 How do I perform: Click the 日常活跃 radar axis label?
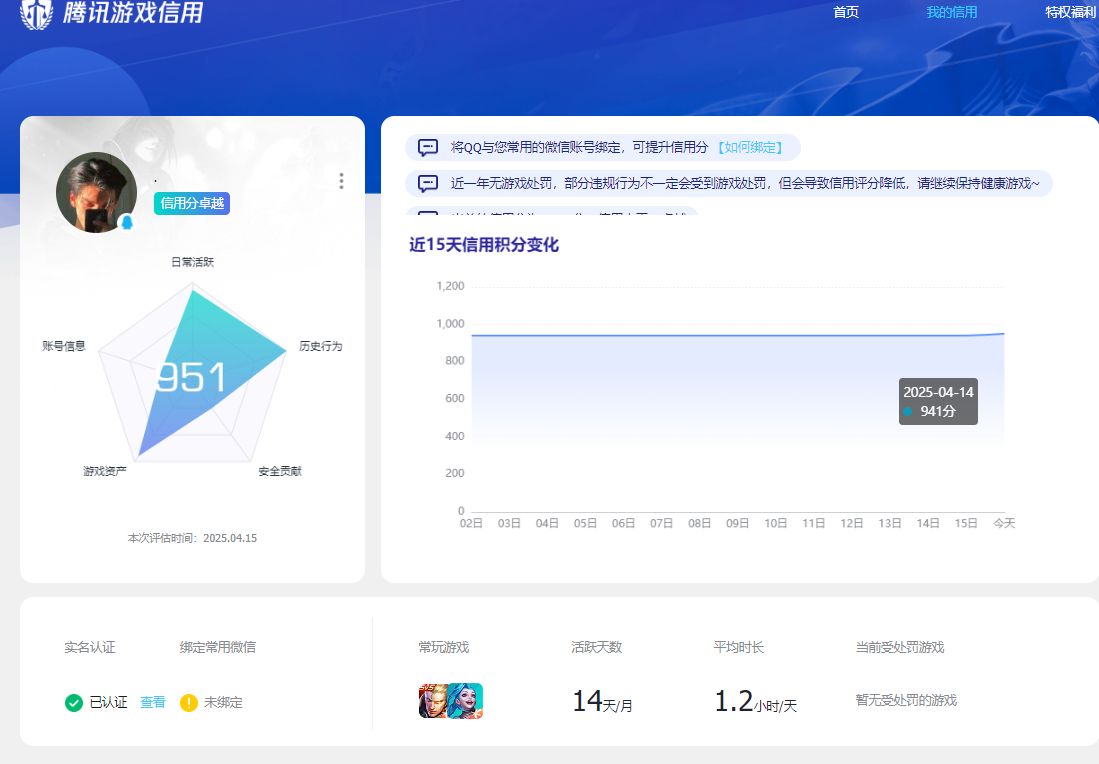(x=193, y=262)
